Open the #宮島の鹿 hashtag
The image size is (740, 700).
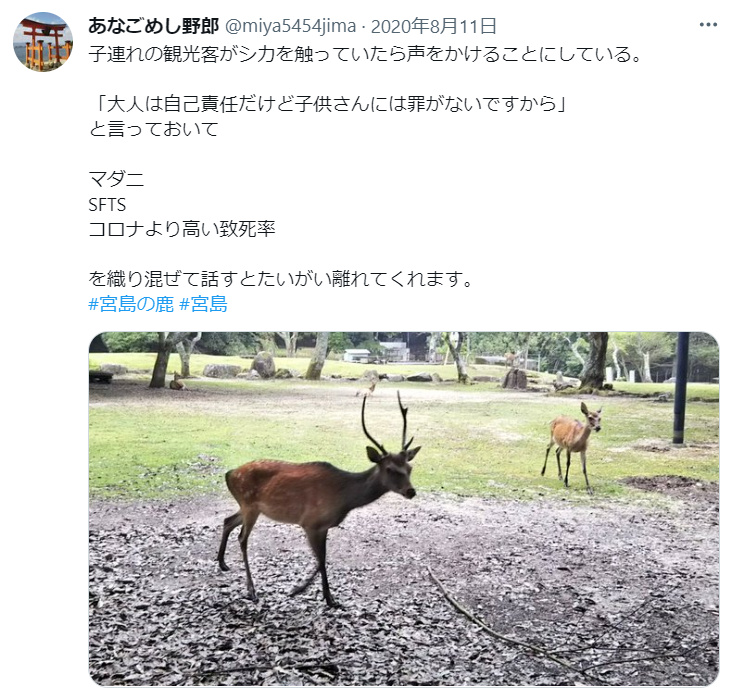tap(131, 304)
